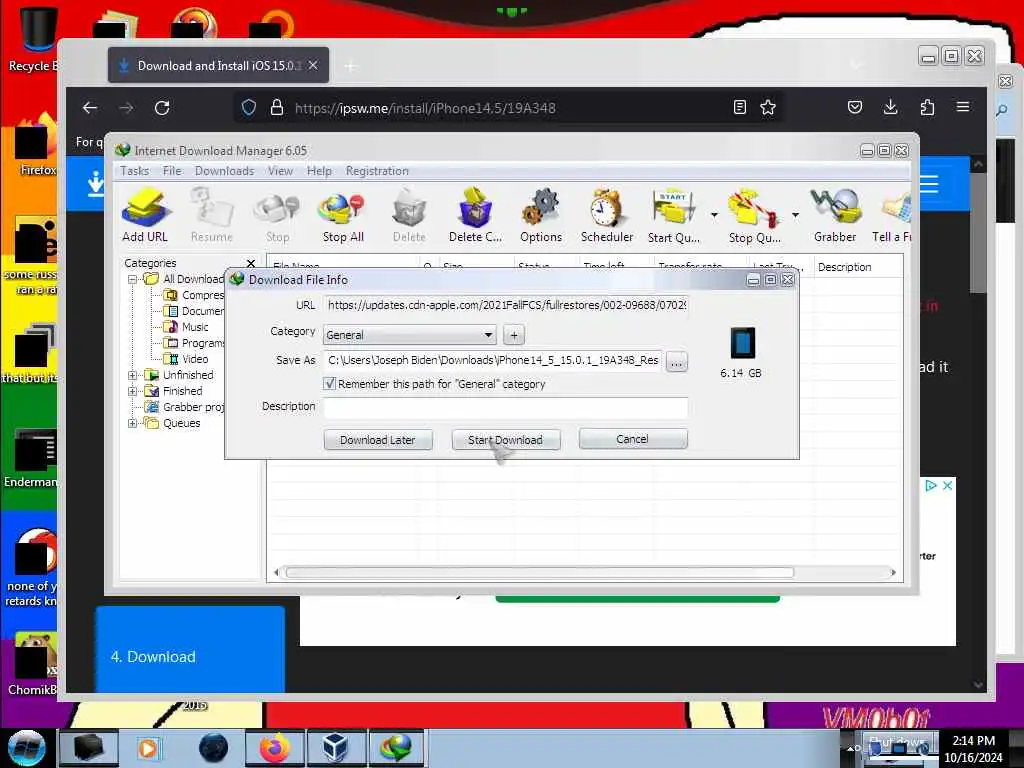Click the Start Queue toolbar icon

click(673, 216)
